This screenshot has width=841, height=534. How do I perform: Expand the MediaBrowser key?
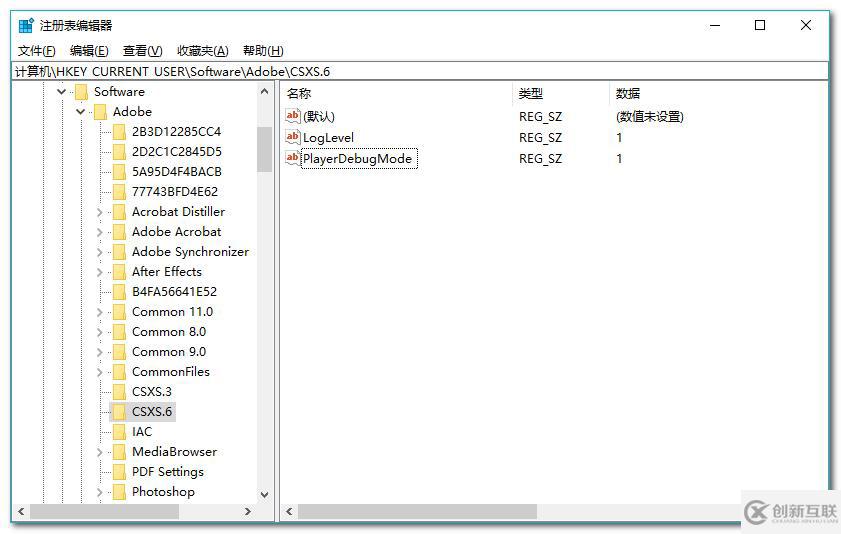click(x=100, y=452)
